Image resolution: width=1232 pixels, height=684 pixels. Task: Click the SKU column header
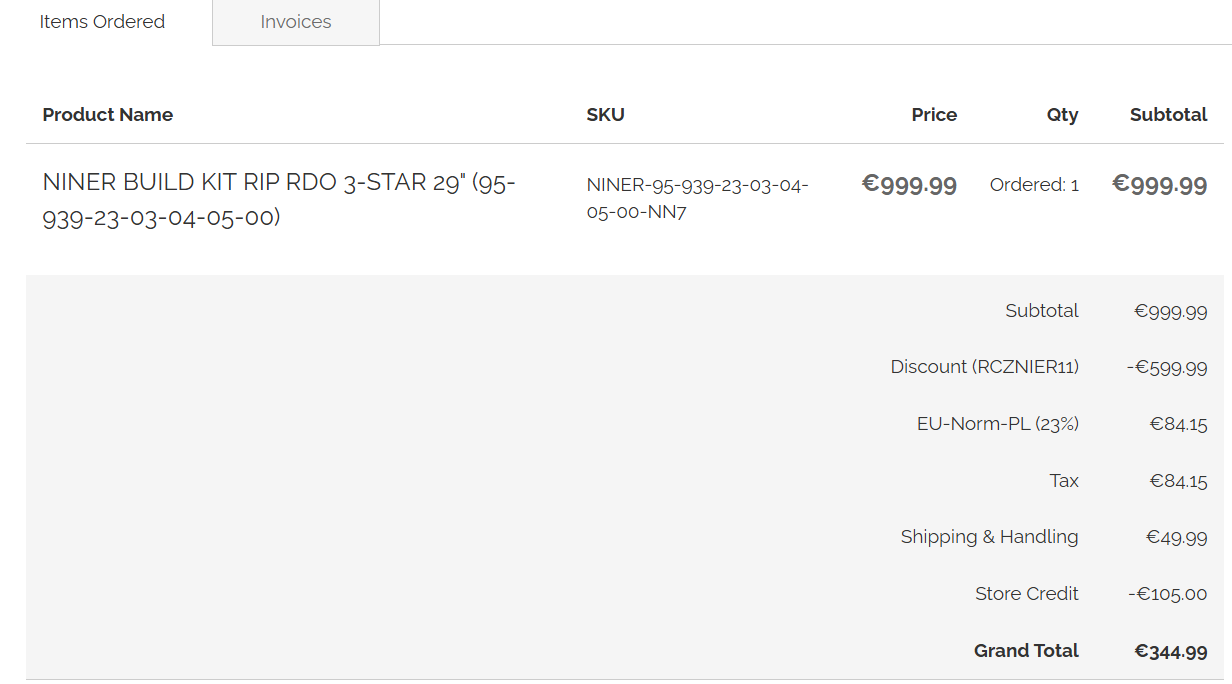pos(605,115)
